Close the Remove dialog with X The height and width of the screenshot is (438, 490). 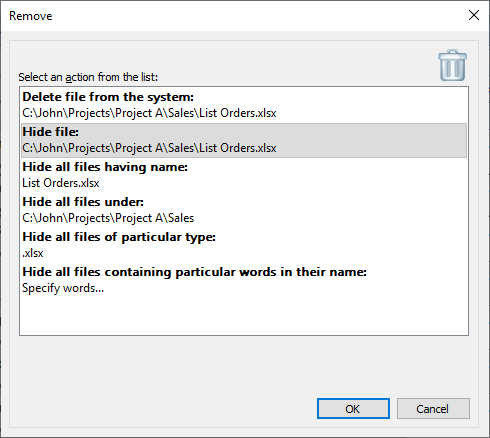point(474,15)
